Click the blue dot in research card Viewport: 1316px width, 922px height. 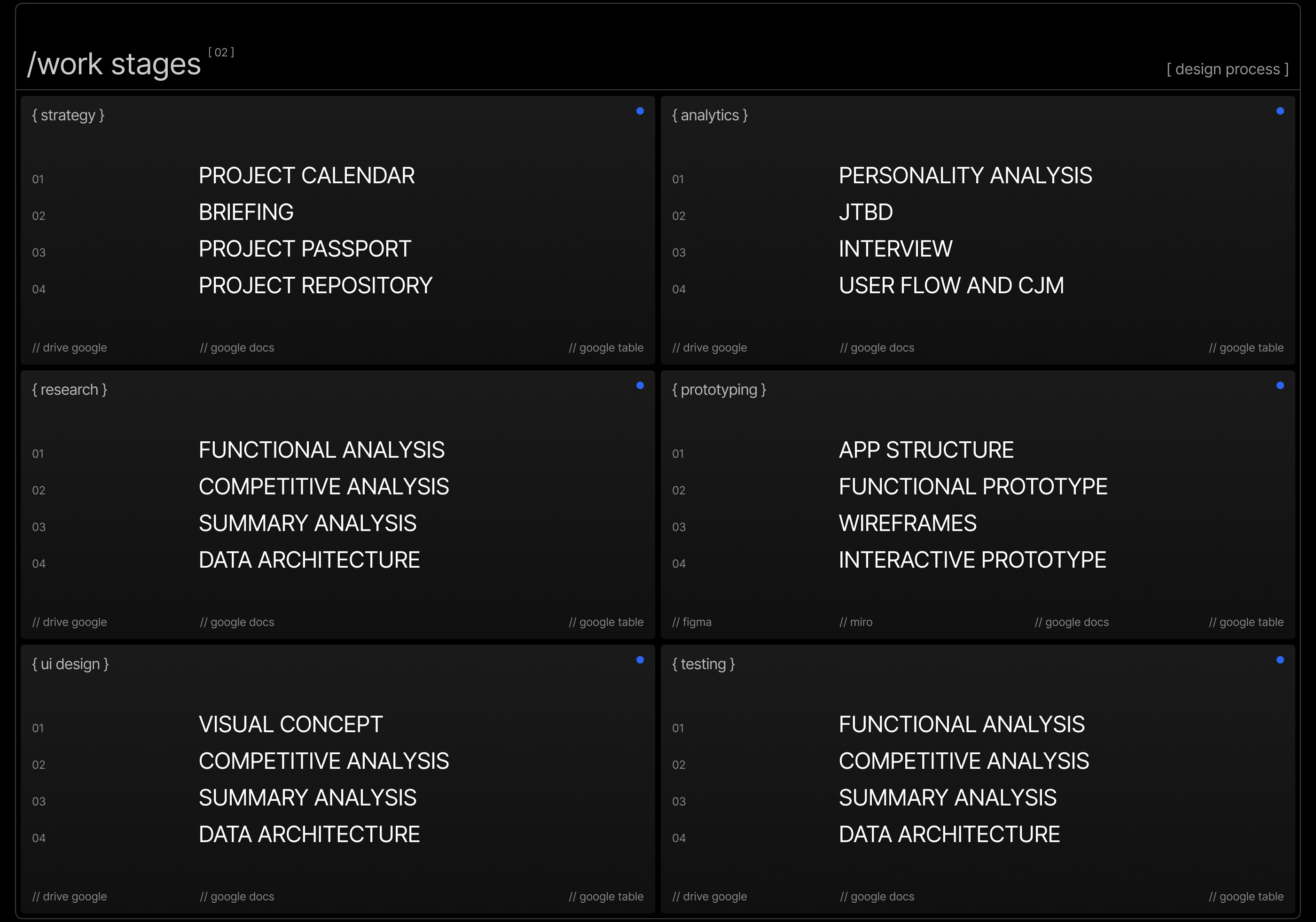640,386
